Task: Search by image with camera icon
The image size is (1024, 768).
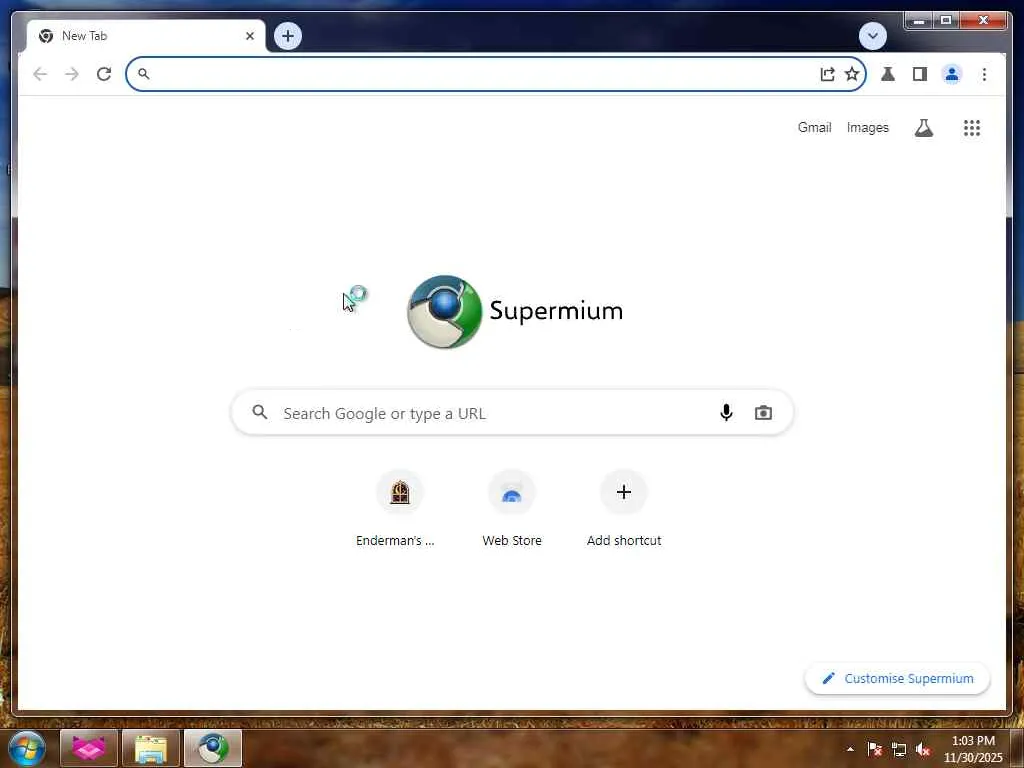Action: pos(763,413)
